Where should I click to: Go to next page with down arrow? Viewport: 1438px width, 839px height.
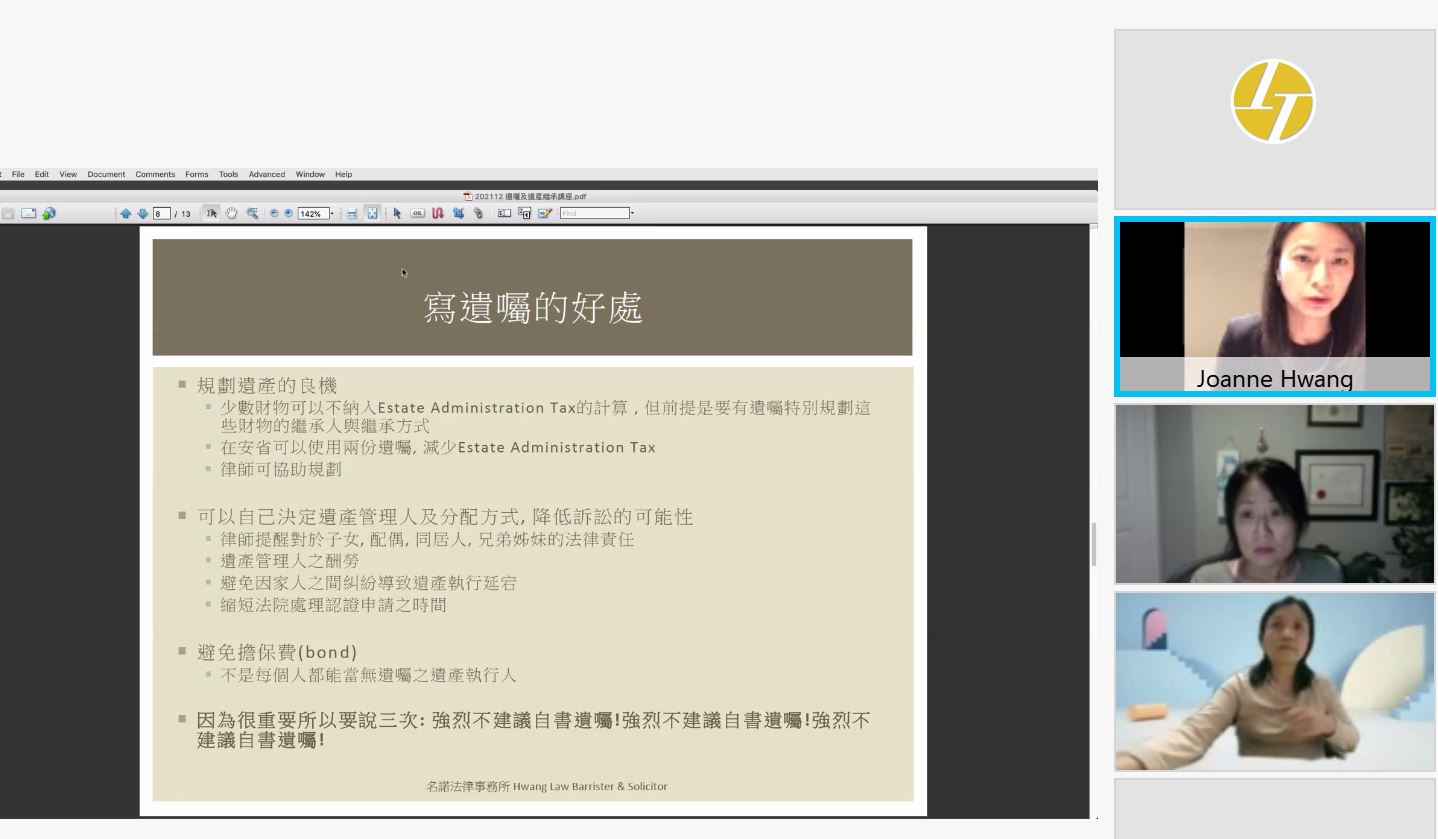(x=142, y=213)
